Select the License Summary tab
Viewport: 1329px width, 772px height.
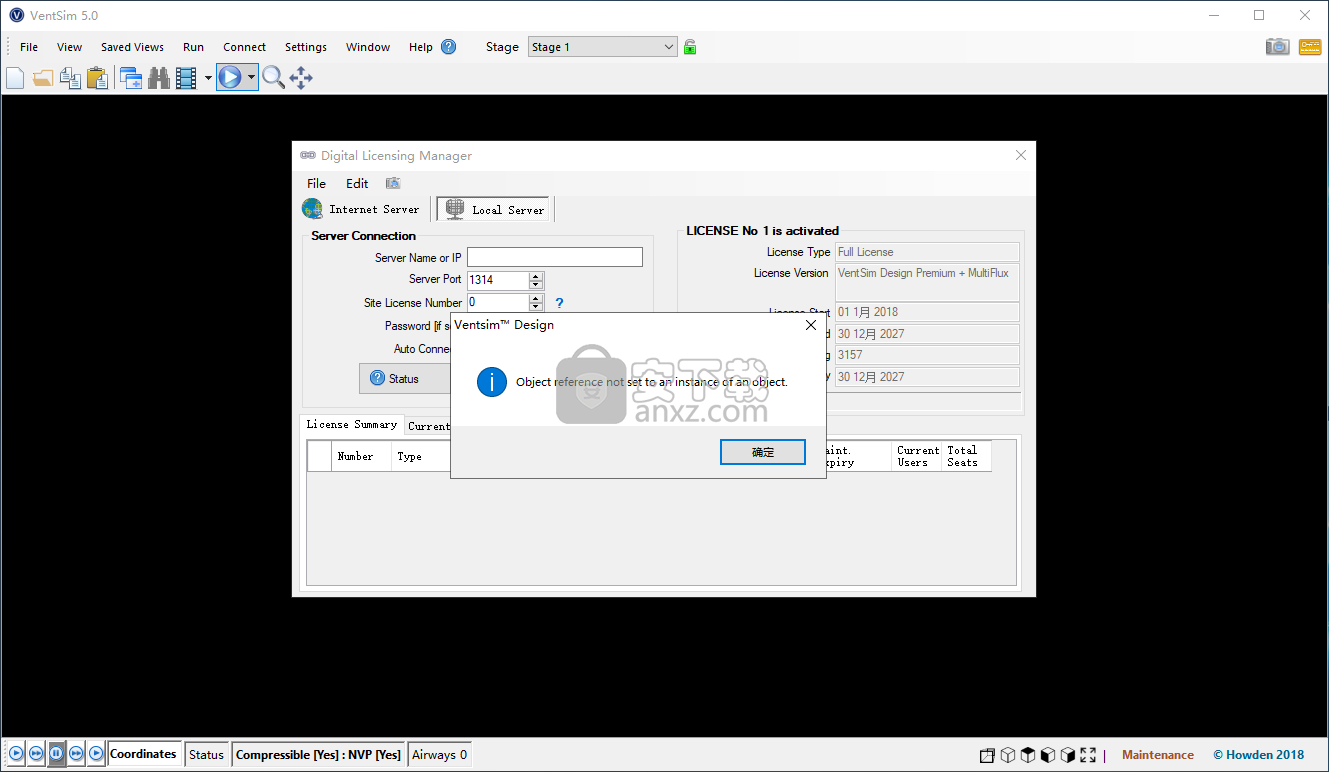[x=352, y=425]
